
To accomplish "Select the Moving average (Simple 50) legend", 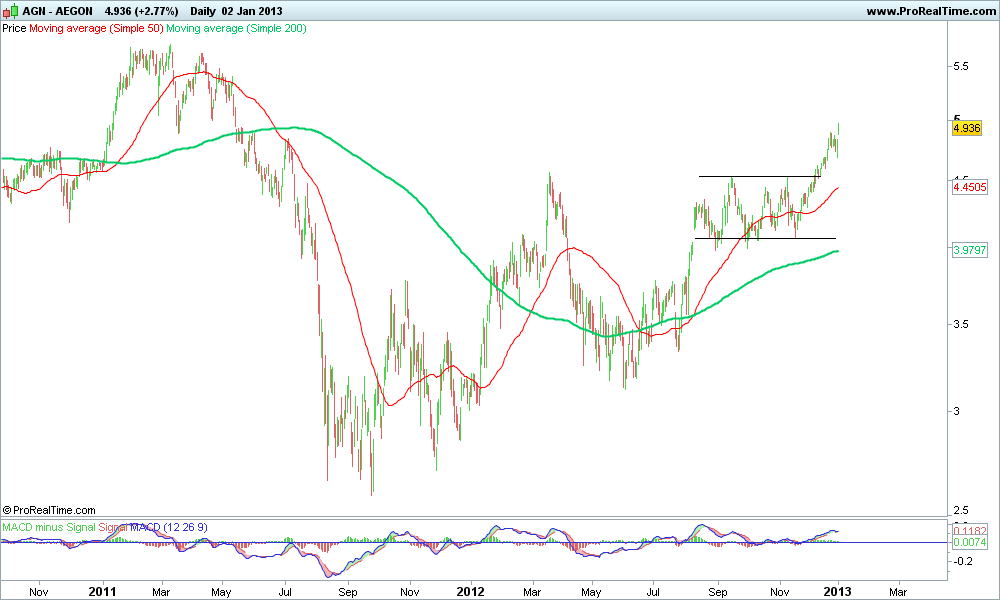I will point(96,28).
